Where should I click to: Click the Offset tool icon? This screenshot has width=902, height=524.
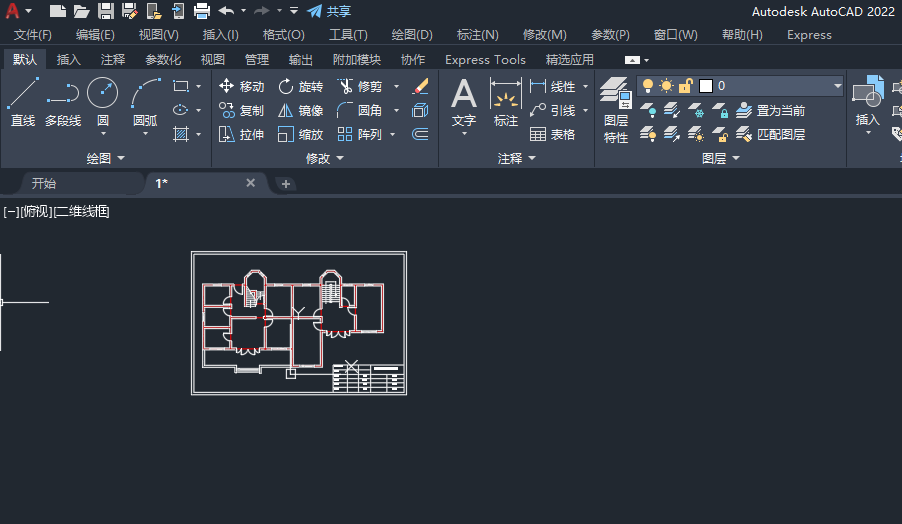421,134
